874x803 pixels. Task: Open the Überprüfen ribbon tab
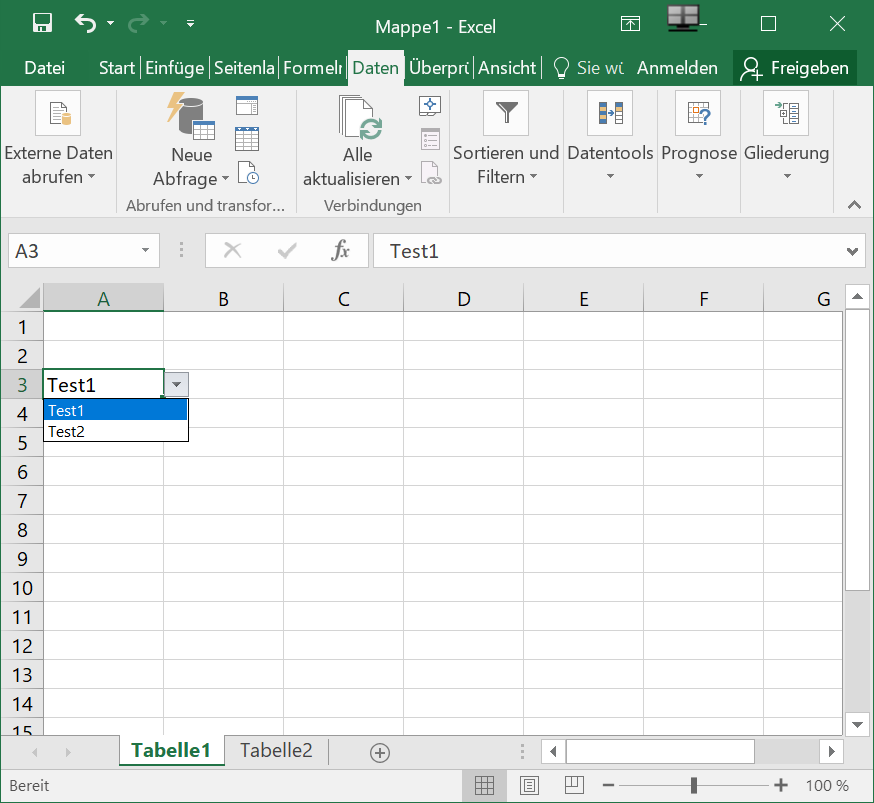[x=439, y=68]
